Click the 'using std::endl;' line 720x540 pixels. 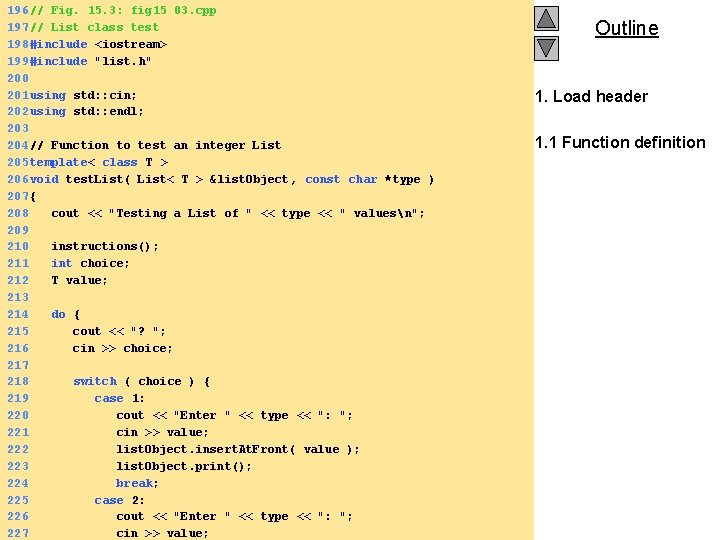[x=87, y=112]
